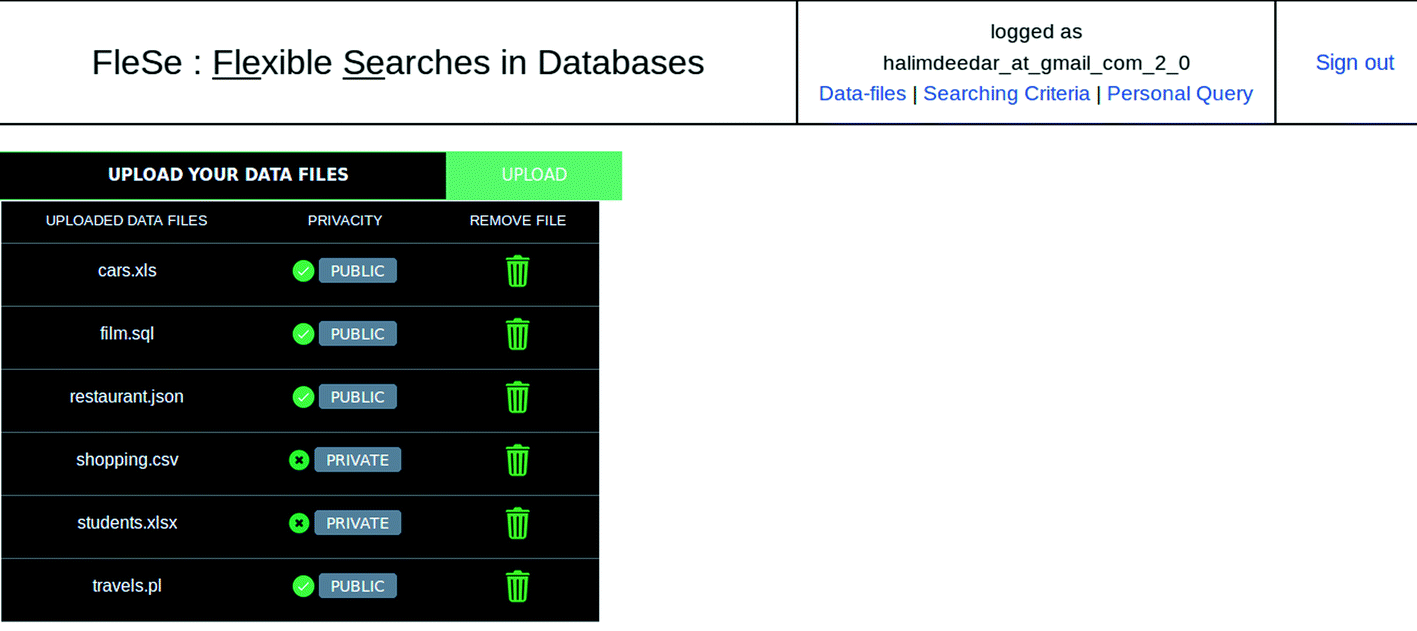
Task: Remove film.sql with its trash icon
Action: [517, 334]
